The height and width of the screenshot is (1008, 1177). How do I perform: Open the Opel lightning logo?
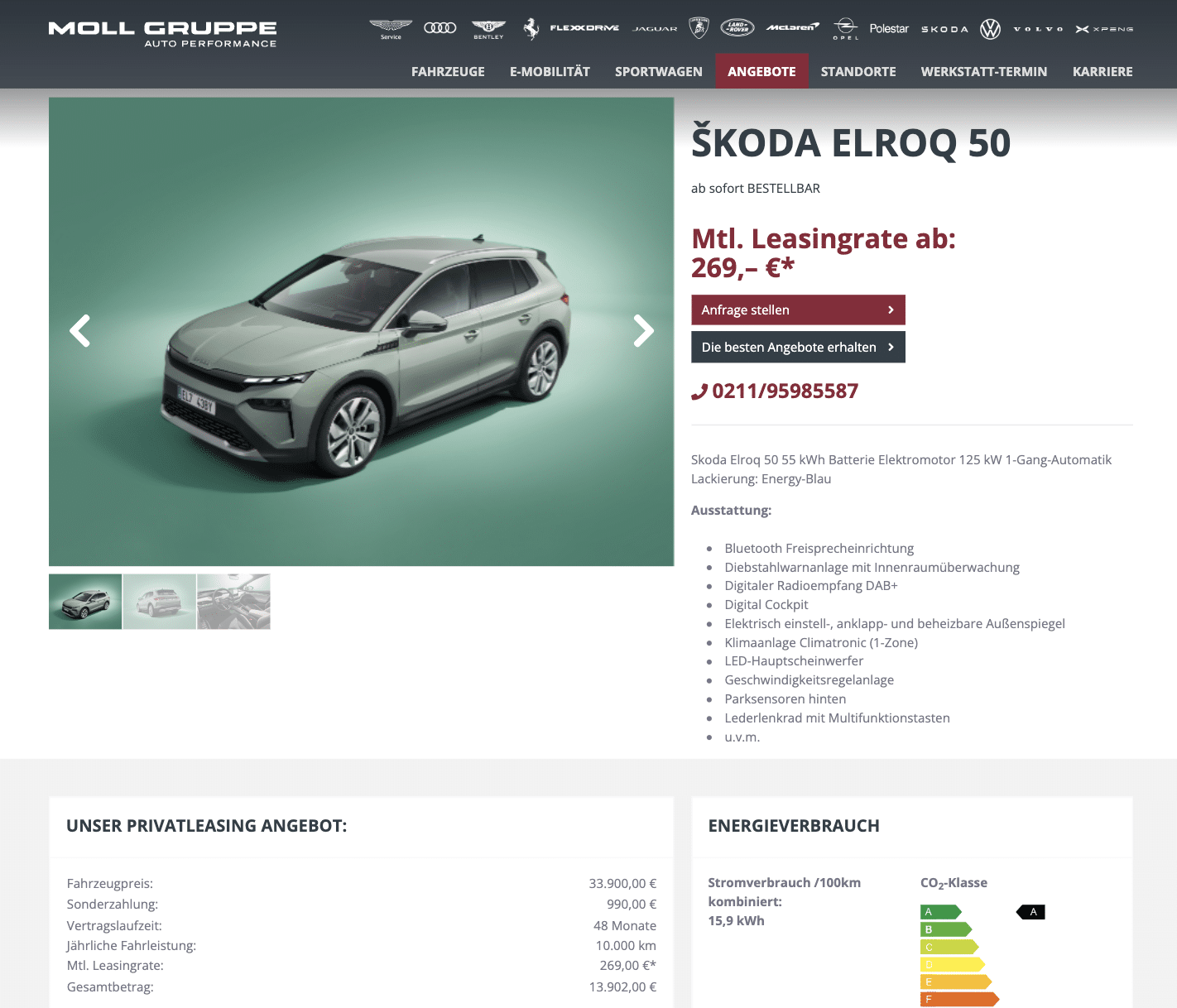[845, 29]
